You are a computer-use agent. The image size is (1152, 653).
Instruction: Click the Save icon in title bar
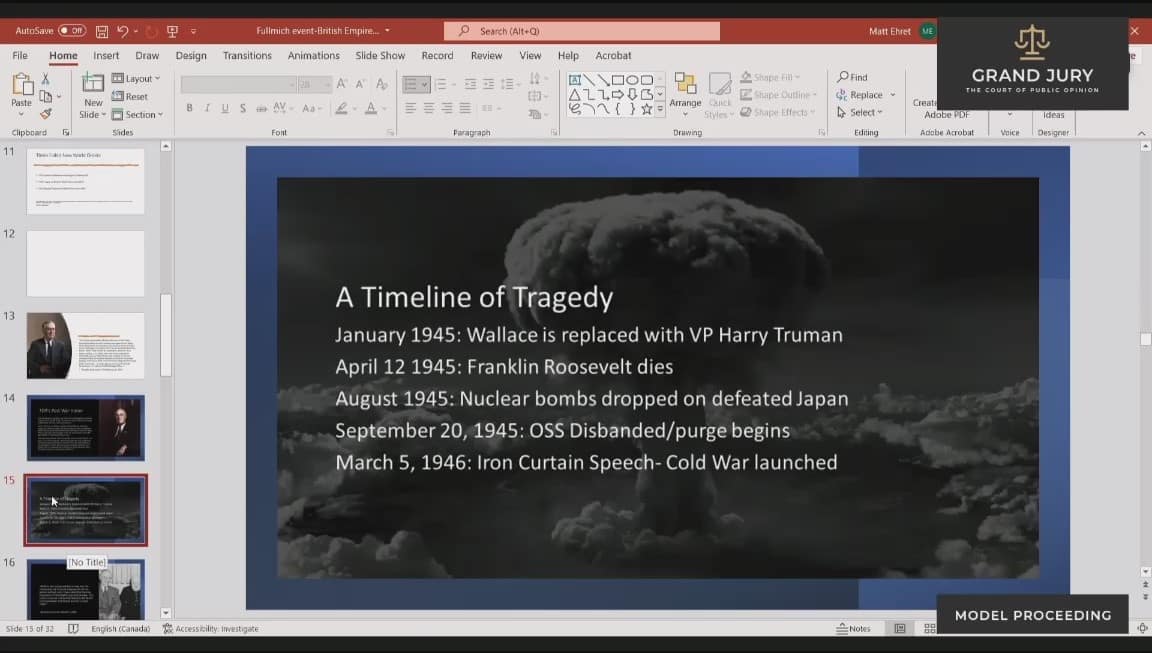(x=101, y=31)
